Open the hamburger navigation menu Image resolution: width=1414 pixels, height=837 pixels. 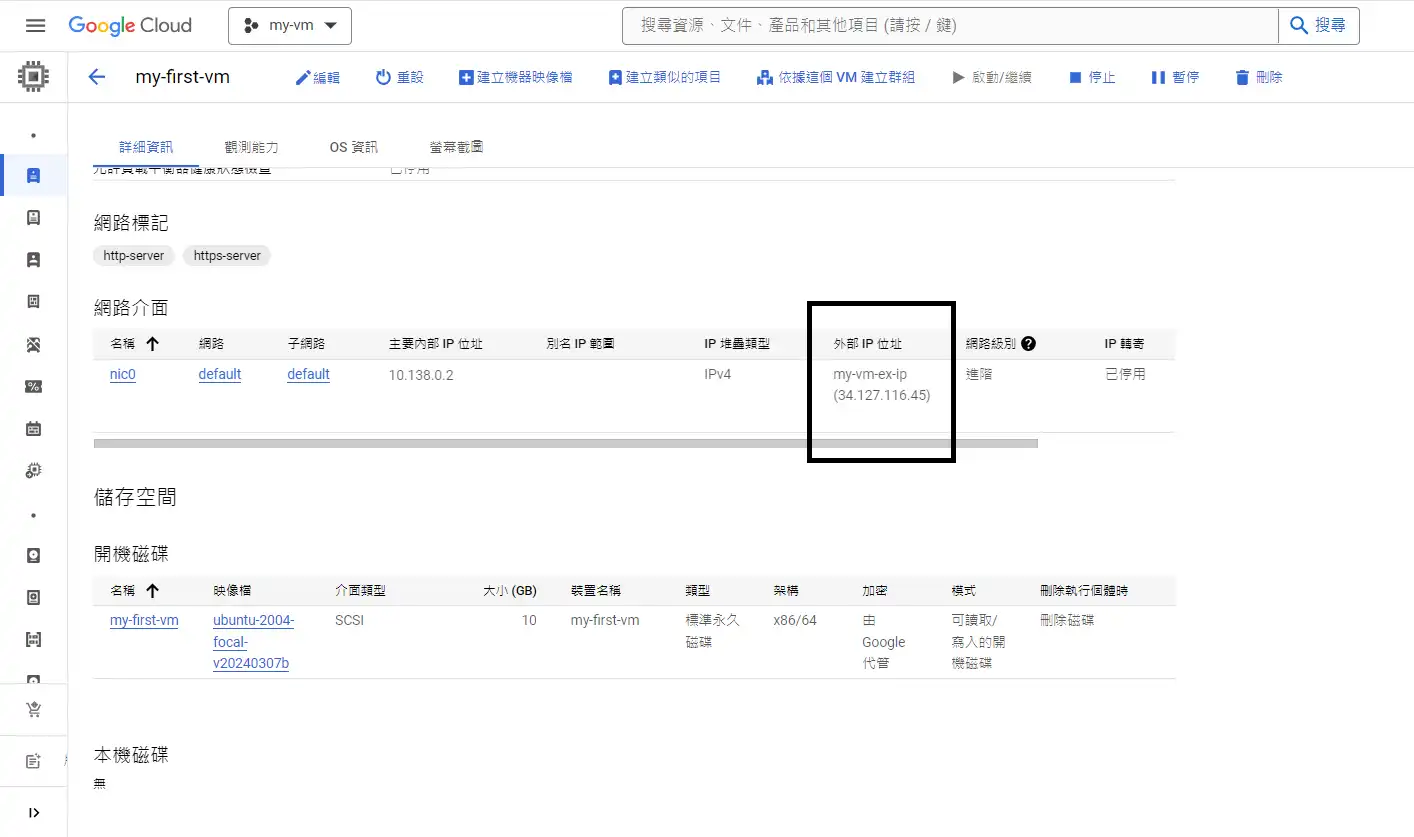[35, 26]
